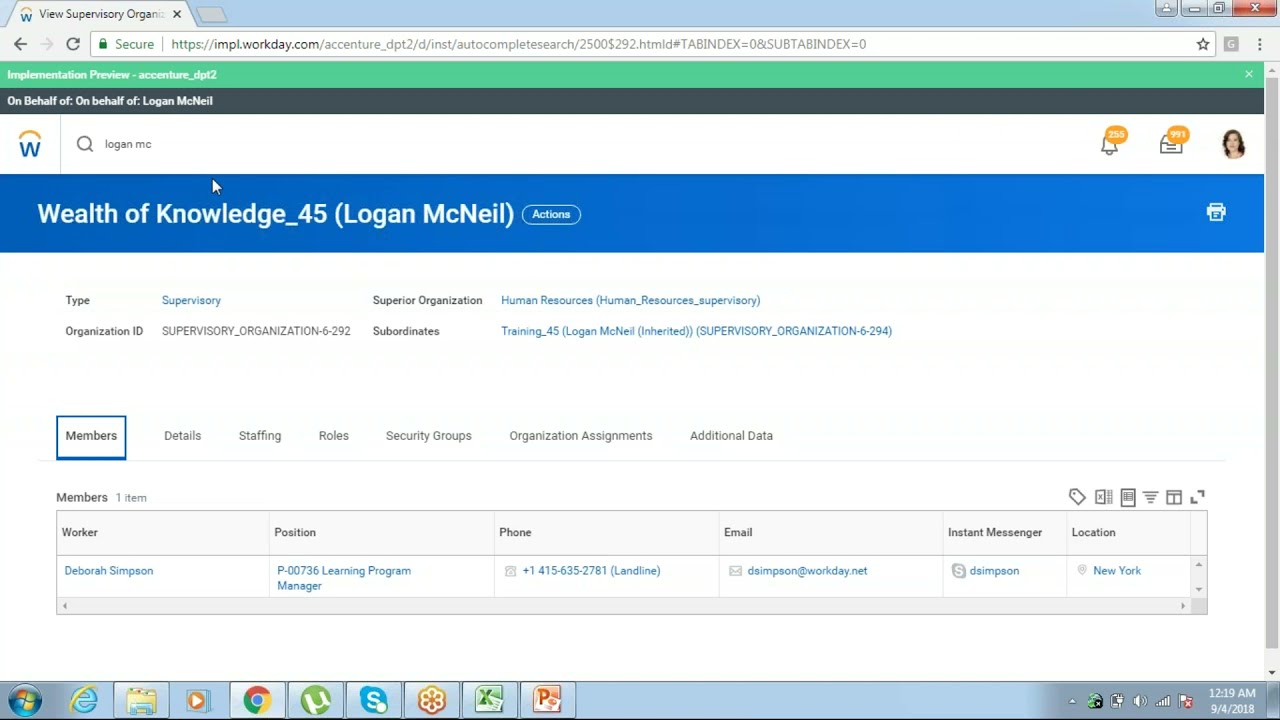This screenshot has width=1280, height=720.
Task: Switch to the Staffing tab
Action: tap(260, 436)
